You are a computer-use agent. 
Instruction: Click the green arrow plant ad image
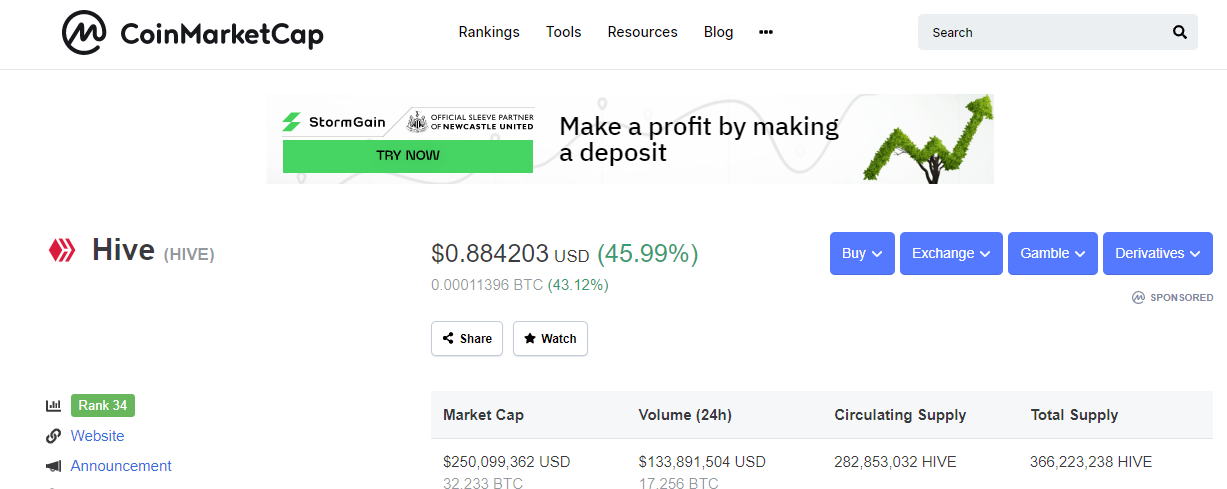coord(928,138)
